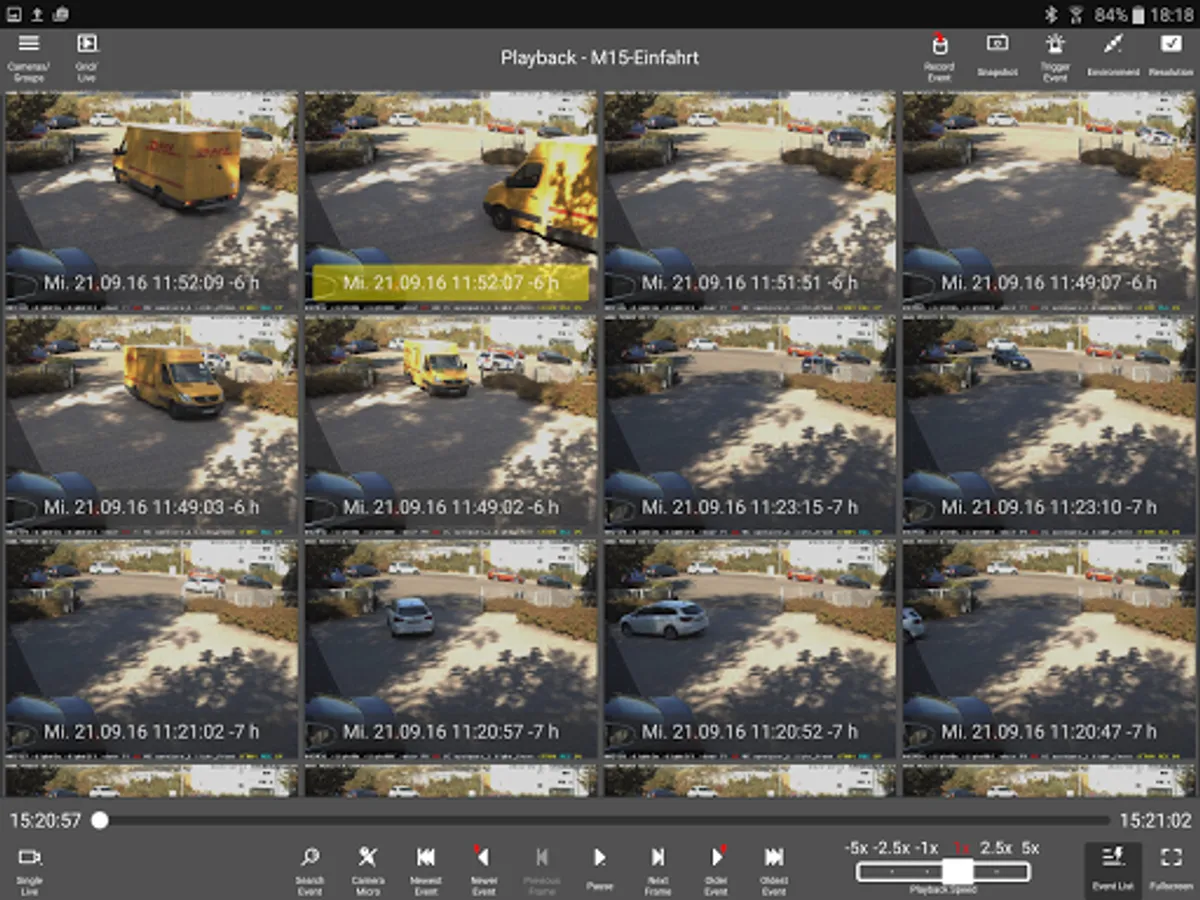This screenshot has width=1200, height=900.
Task: Step back to the Previous Frame
Action: (542, 868)
